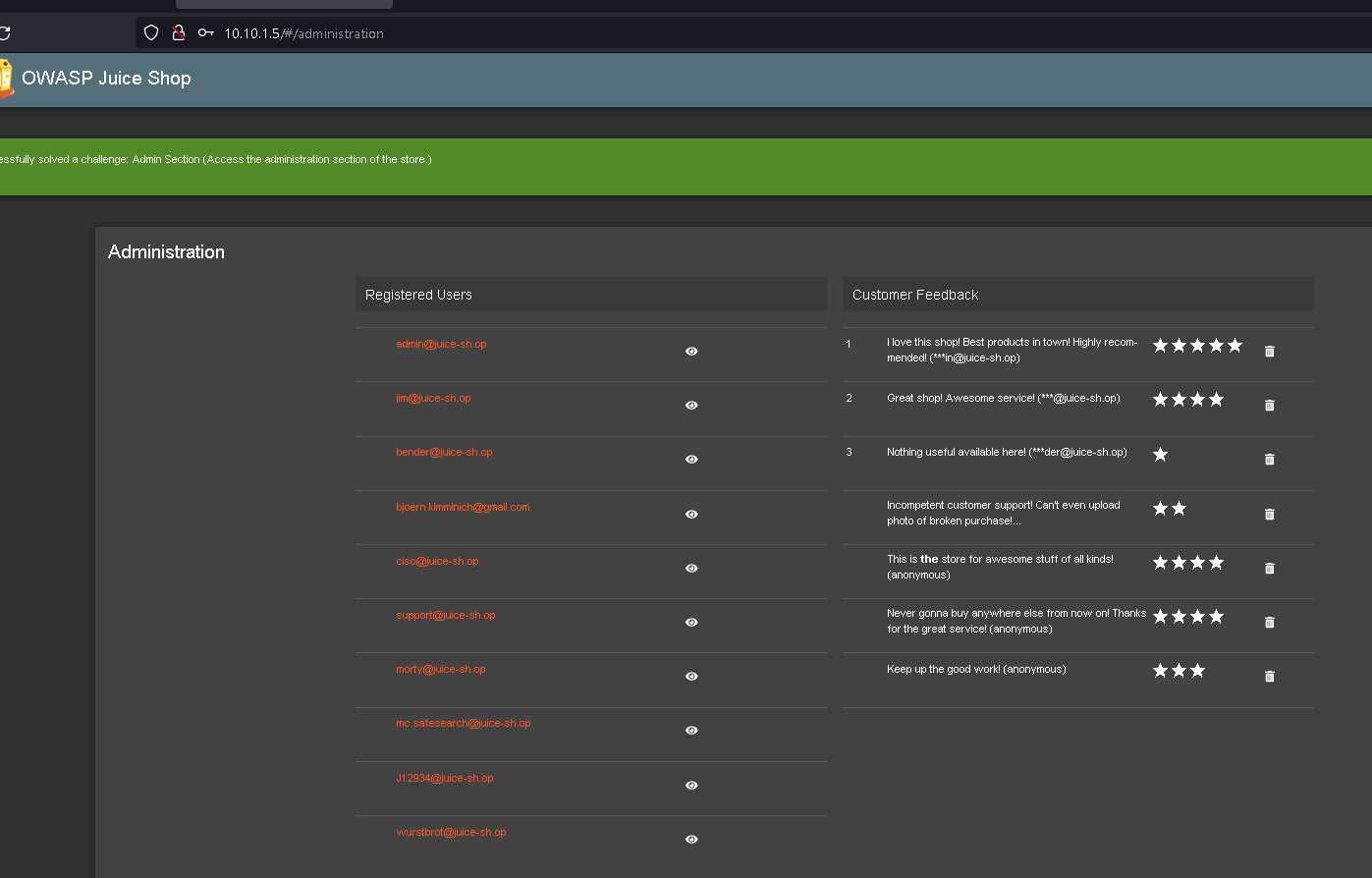Image resolution: width=1372 pixels, height=878 pixels.
Task: Click the Administration heading
Action: point(166,251)
